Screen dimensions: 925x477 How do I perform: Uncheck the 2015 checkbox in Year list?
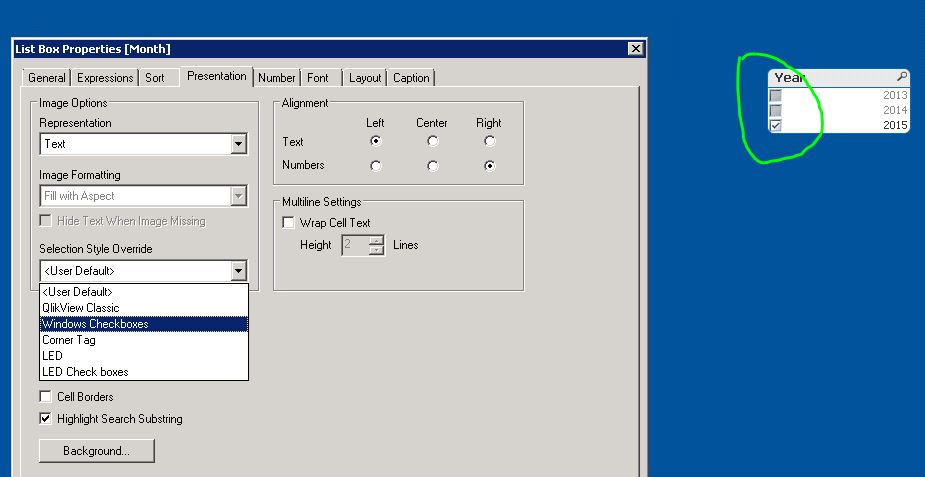tap(776, 125)
